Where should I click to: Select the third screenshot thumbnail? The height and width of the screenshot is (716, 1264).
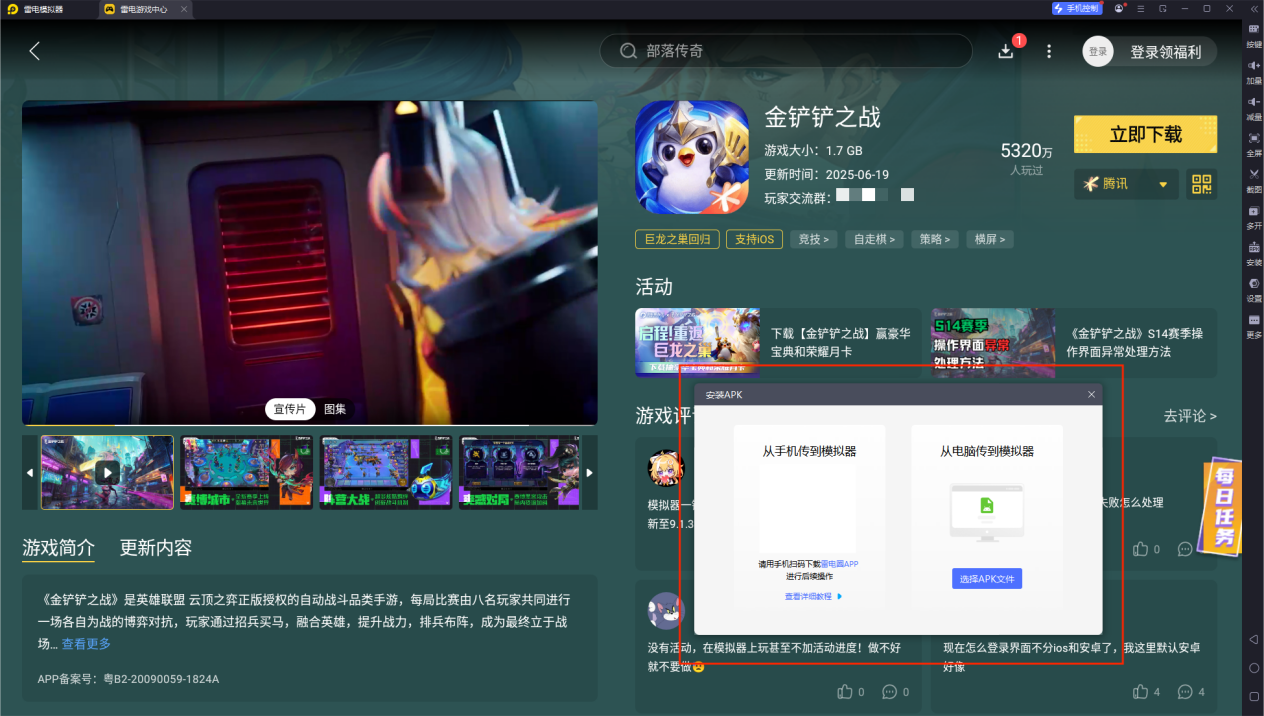coord(386,472)
